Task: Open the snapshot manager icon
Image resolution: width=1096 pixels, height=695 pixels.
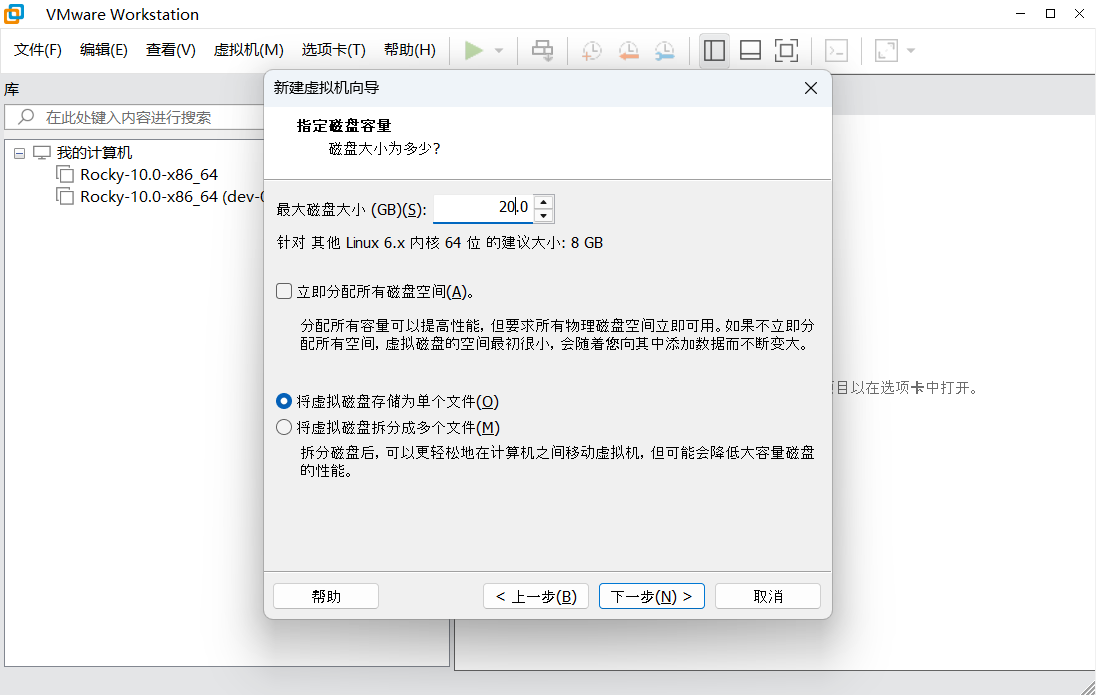Action: [x=665, y=50]
